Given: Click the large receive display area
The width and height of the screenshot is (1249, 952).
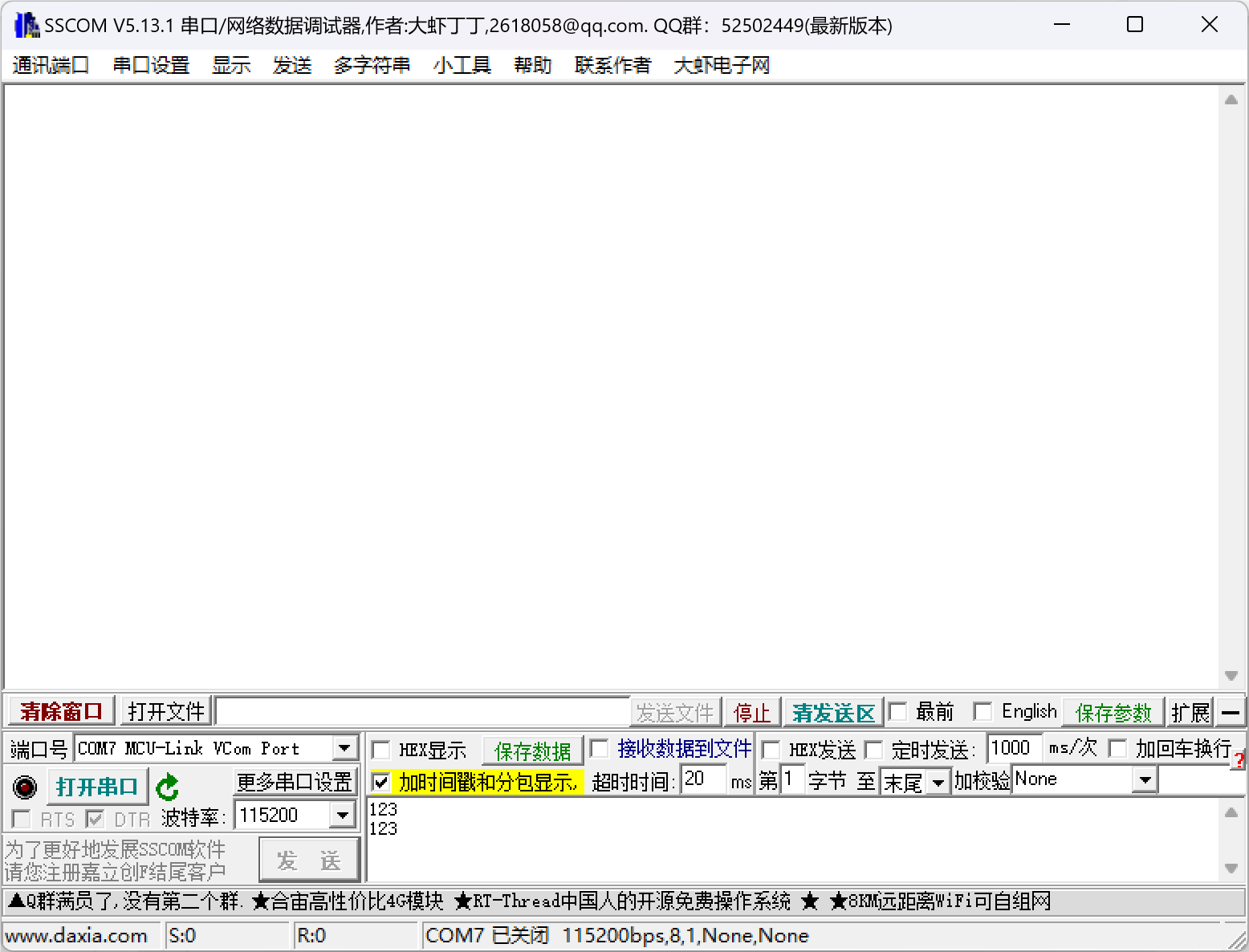Looking at the screenshot, I should pyautogui.click(x=612, y=386).
